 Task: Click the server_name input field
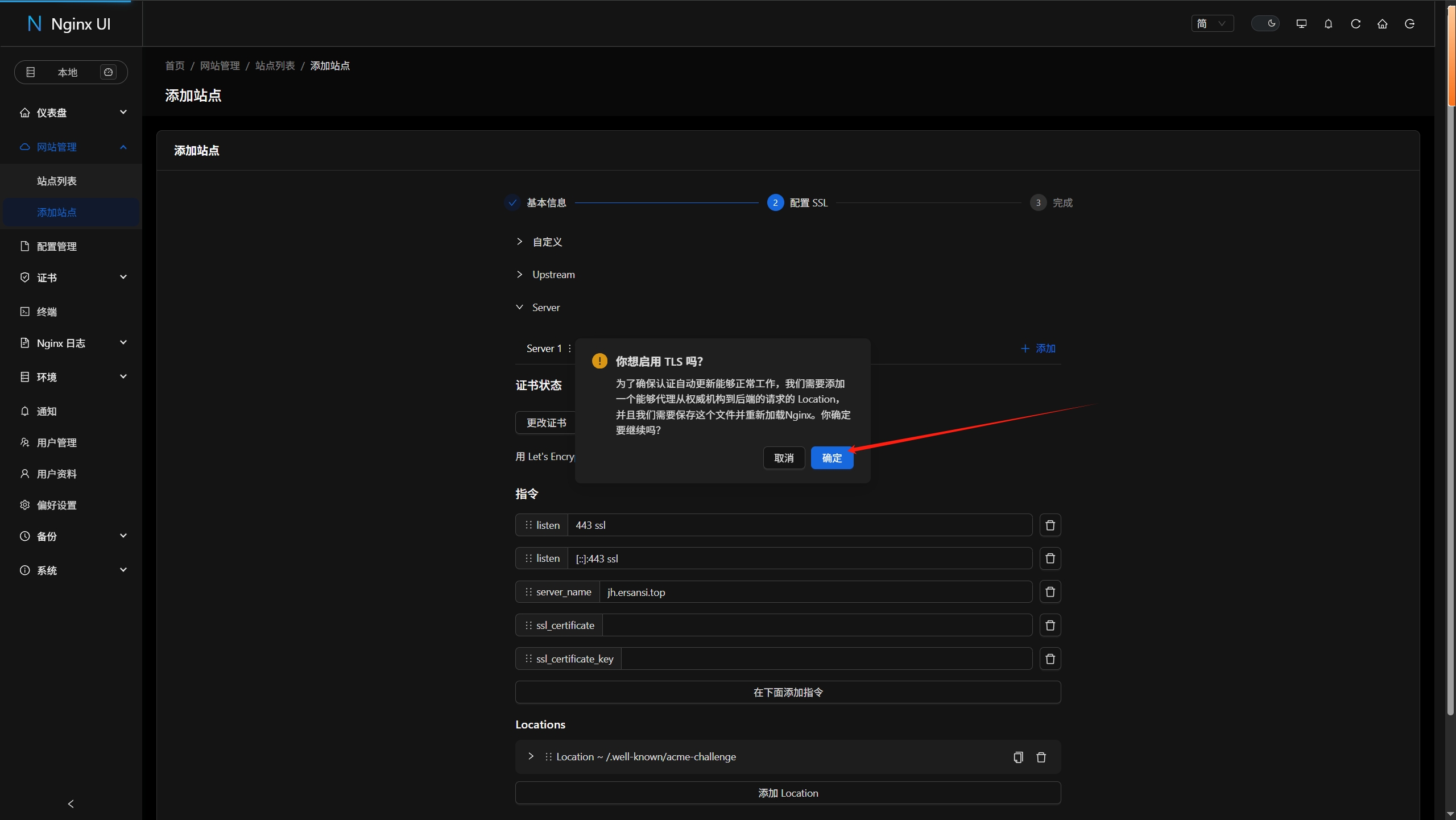click(816, 592)
